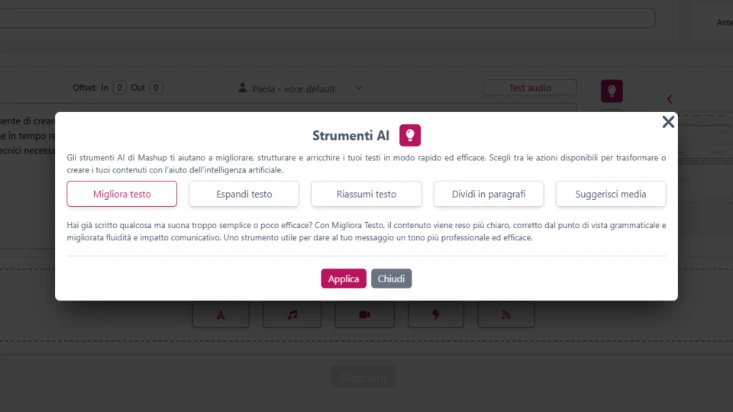Image resolution: width=733 pixels, height=412 pixels.
Task: Choose the Riassumi testo option
Action: [366, 194]
